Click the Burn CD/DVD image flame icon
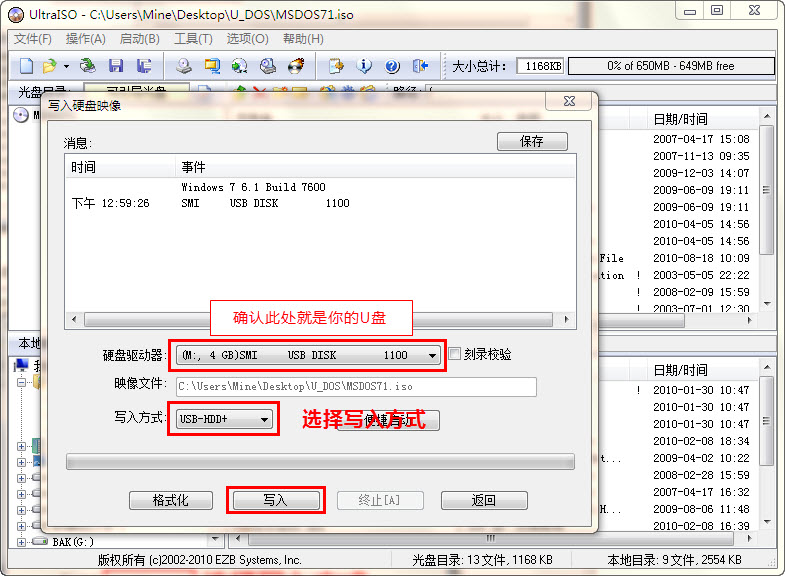 click(x=296, y=66)
